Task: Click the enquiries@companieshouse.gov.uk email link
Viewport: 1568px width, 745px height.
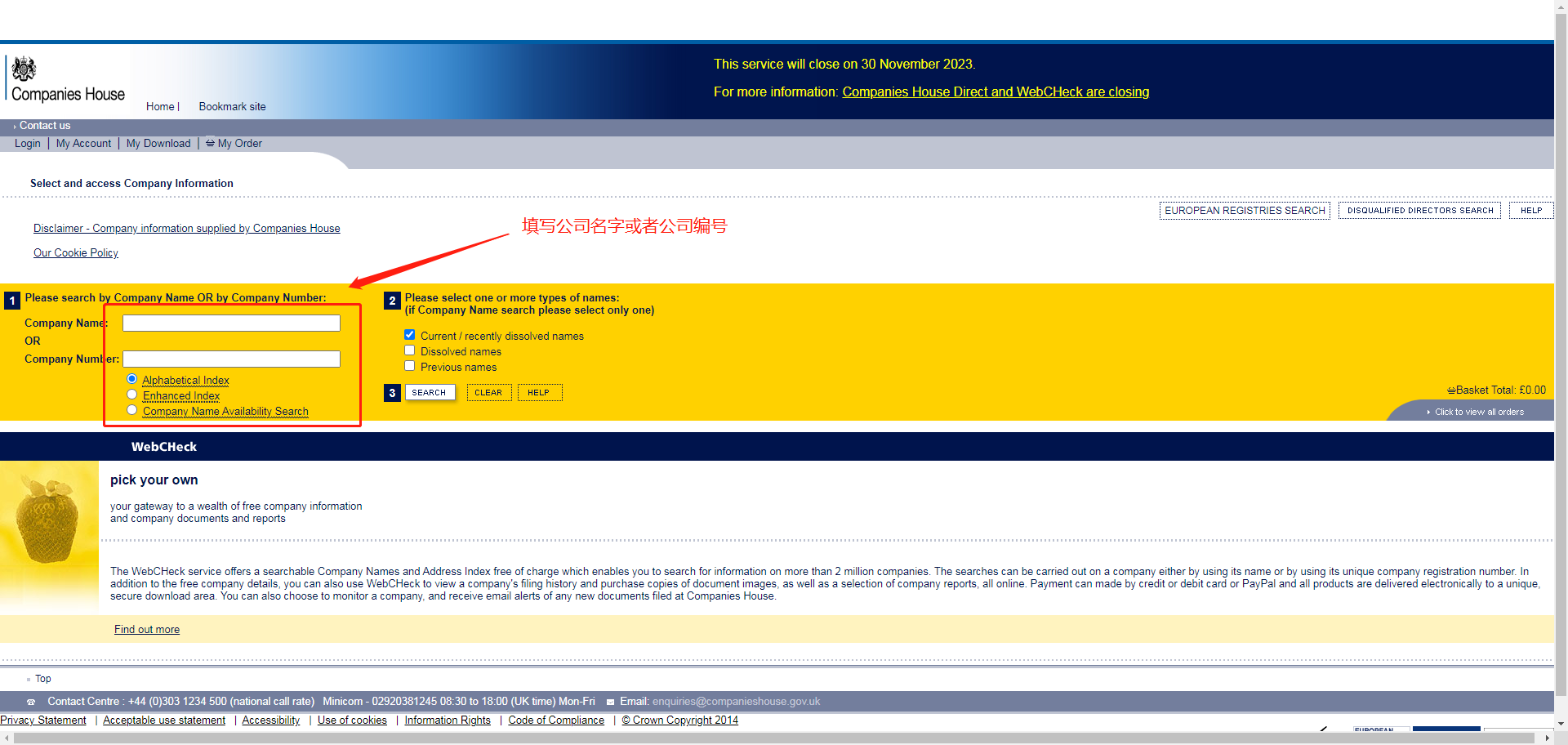Action: tap(736, 702)
